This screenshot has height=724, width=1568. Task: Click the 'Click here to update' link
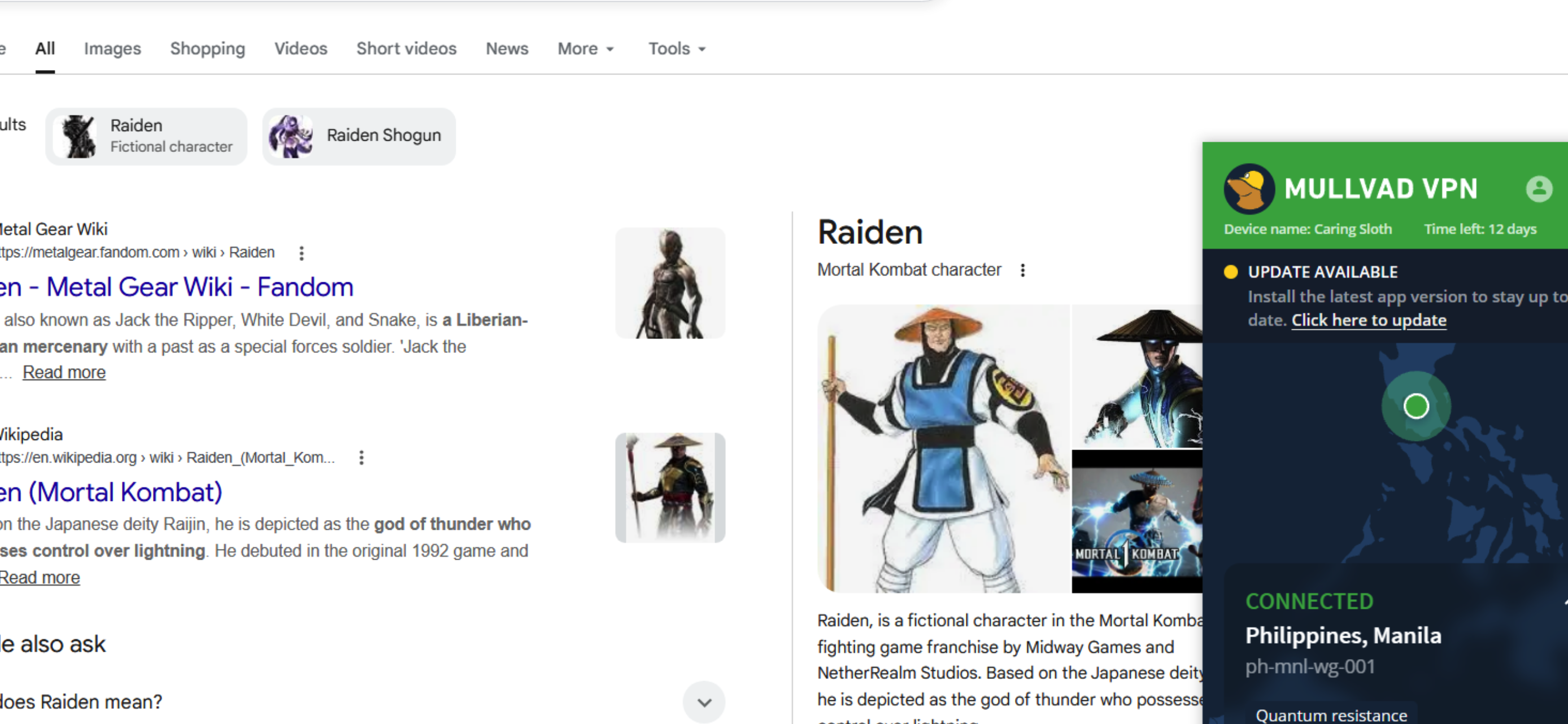point(1369,321)
